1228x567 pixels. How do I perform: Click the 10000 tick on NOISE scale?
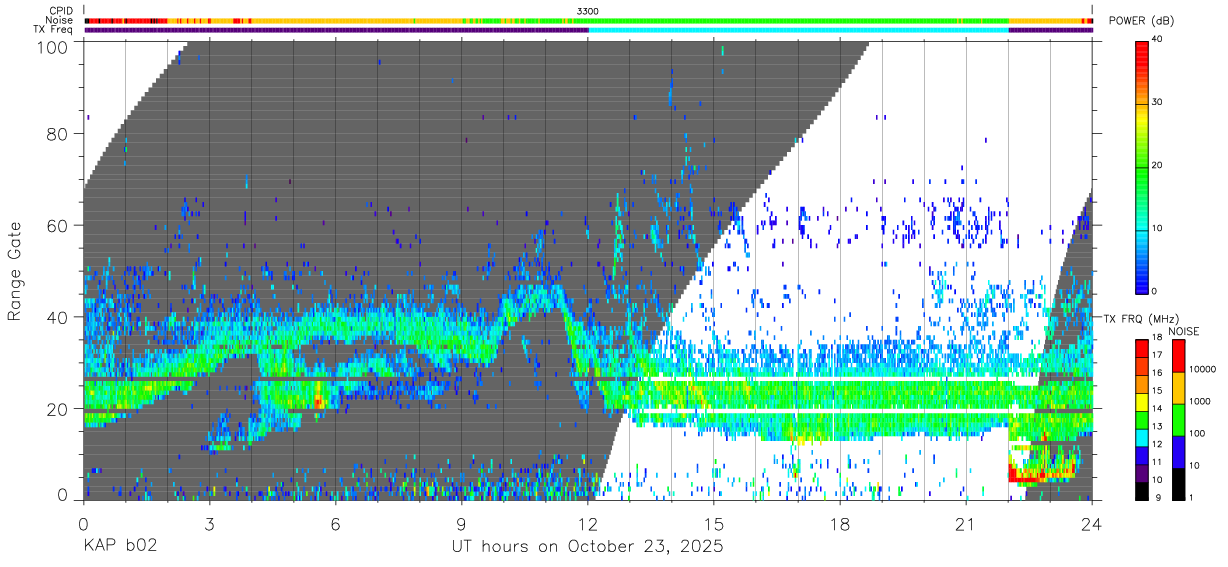[1201, 369]
